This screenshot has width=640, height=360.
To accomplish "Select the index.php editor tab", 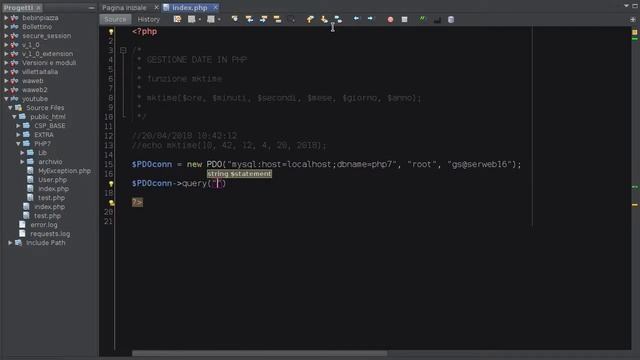I will point(189,8).
